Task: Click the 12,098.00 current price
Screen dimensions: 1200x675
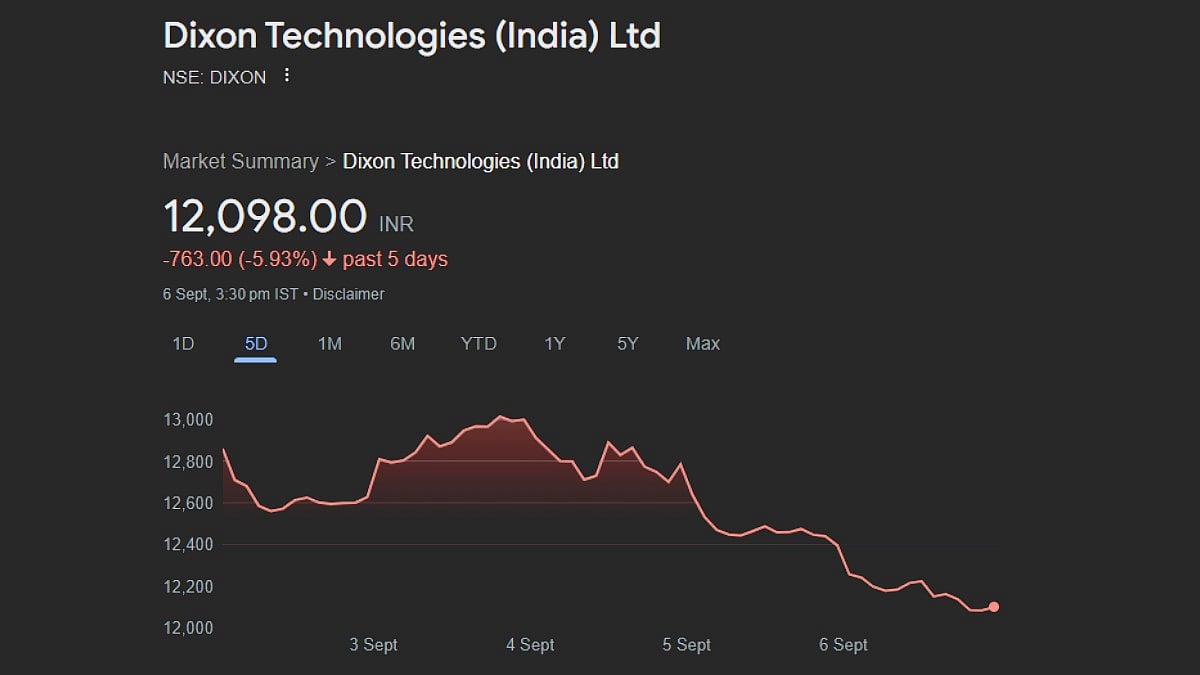Action: tap(265, 216)
